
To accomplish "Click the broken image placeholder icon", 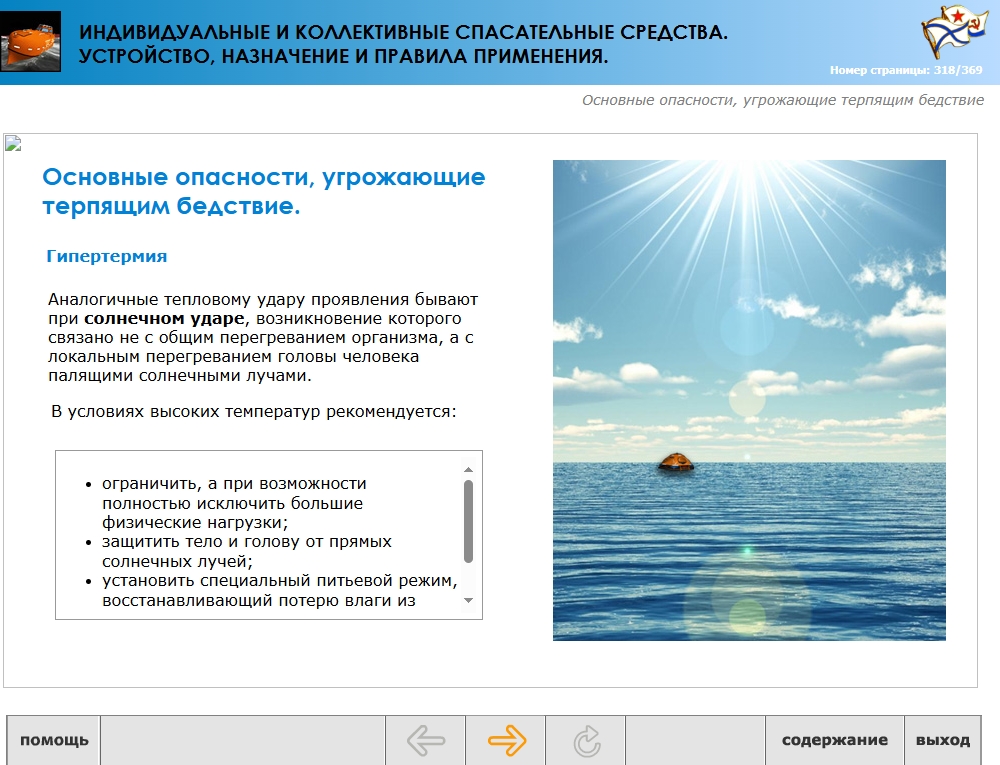I will tap(12, 143).
